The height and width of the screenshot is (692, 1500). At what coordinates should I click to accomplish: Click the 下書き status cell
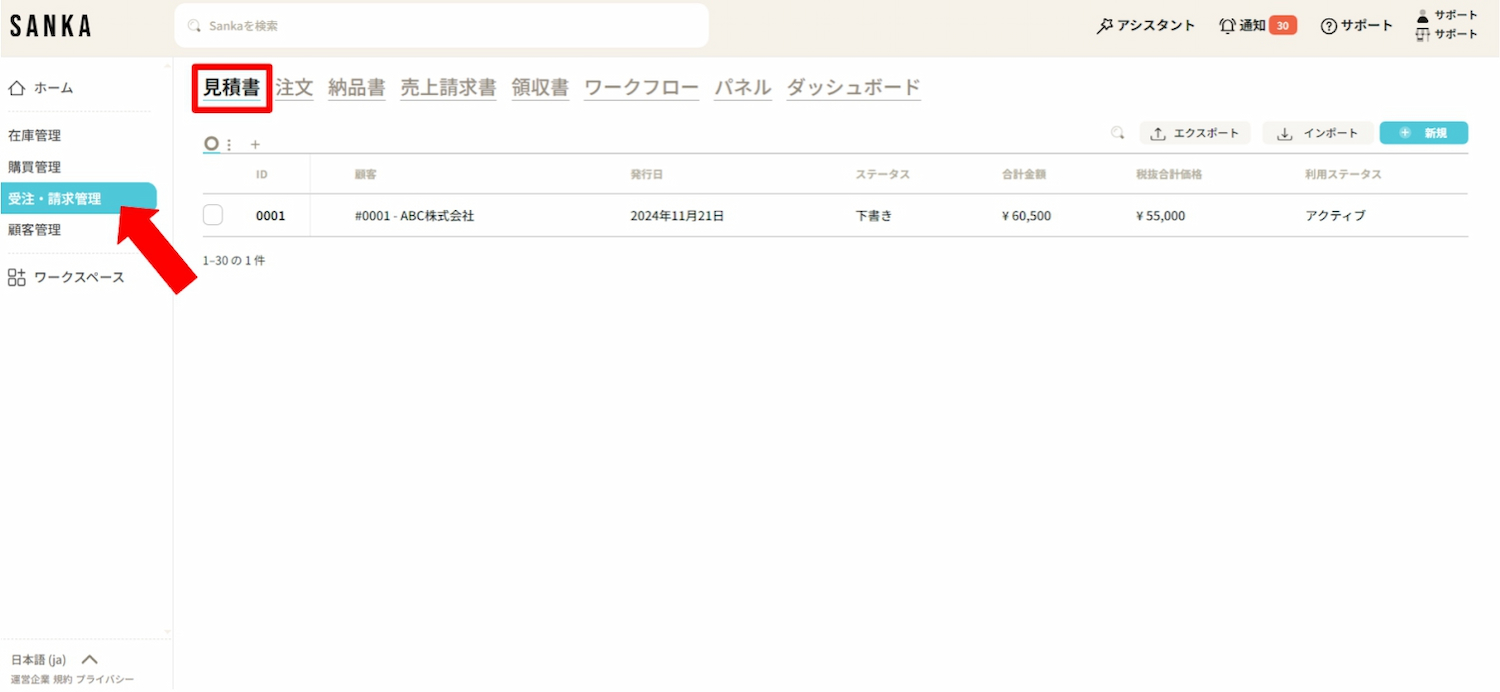point(874,215)
